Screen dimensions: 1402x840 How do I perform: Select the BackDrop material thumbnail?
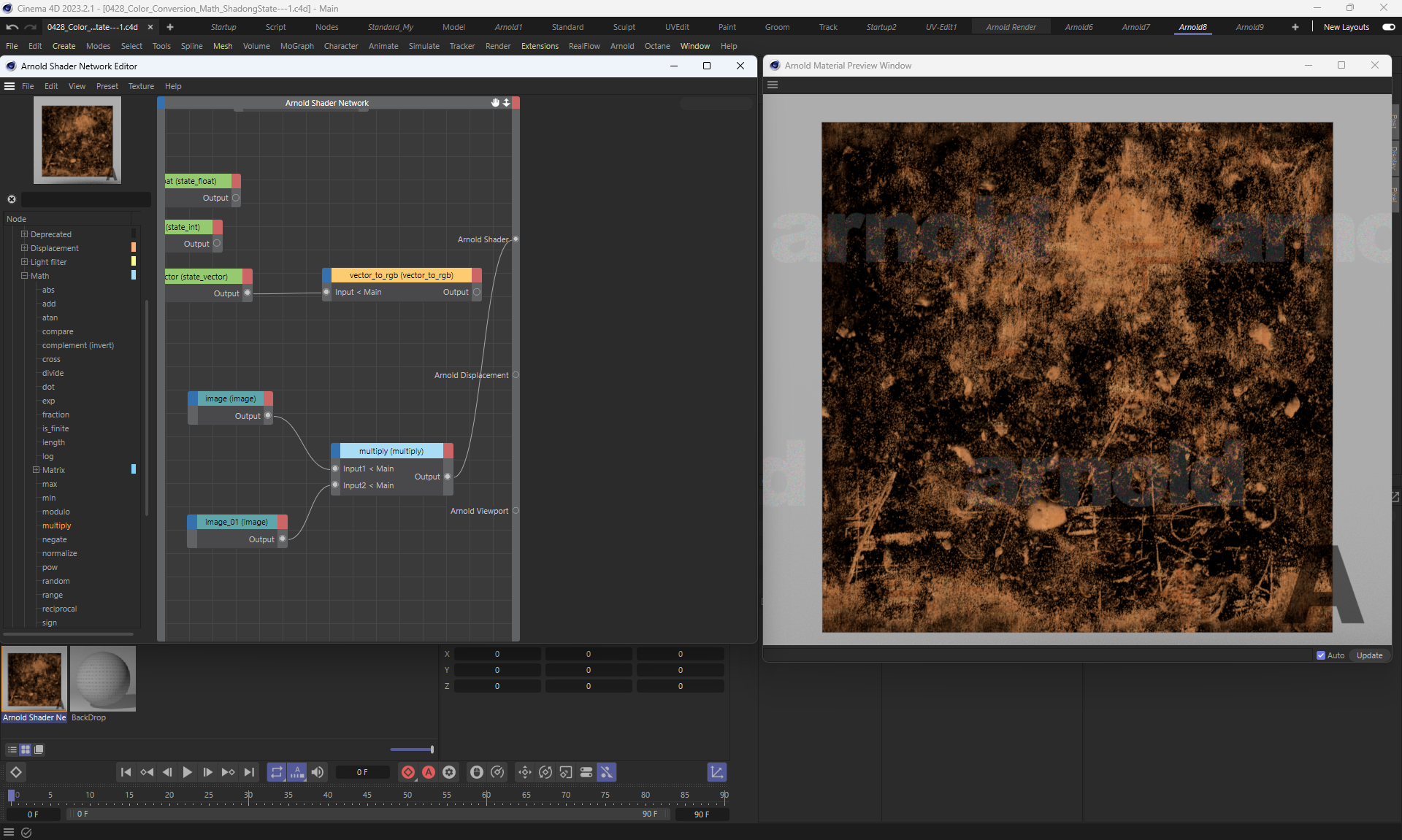tap(103, 679)
